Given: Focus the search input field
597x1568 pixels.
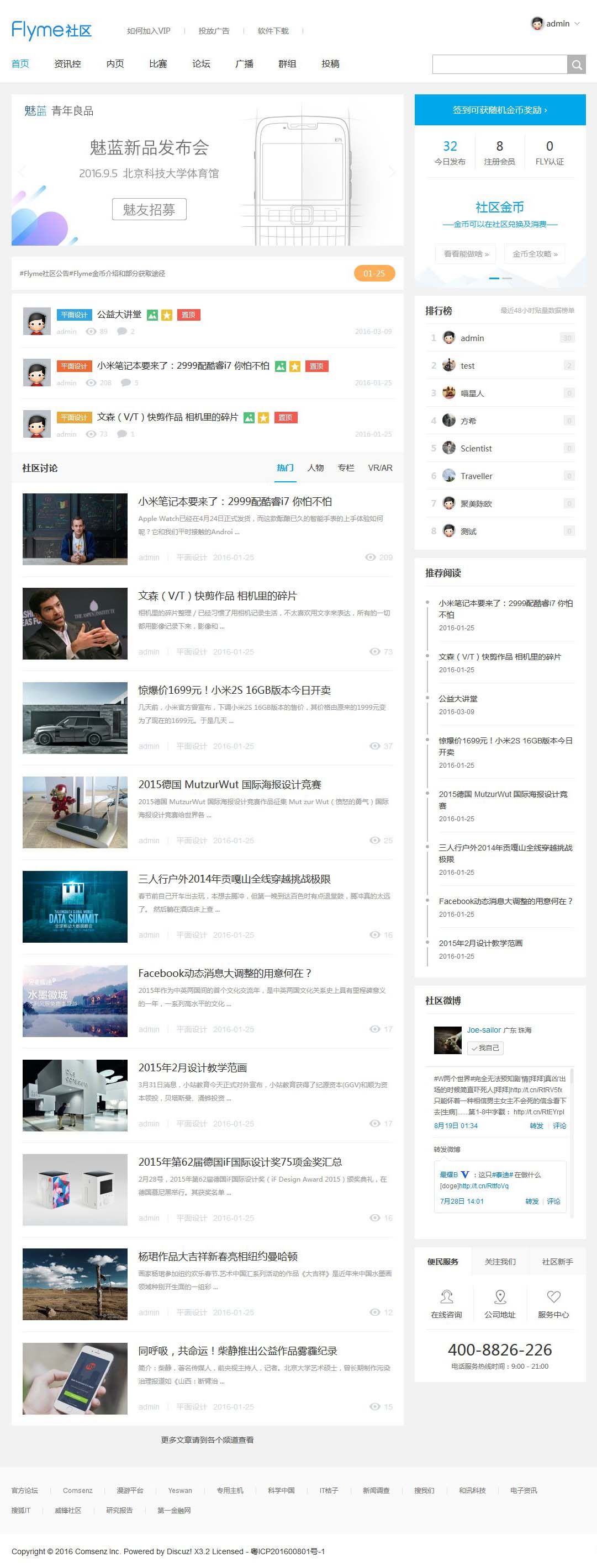Looking at the screenshot, I should [500, 65].
